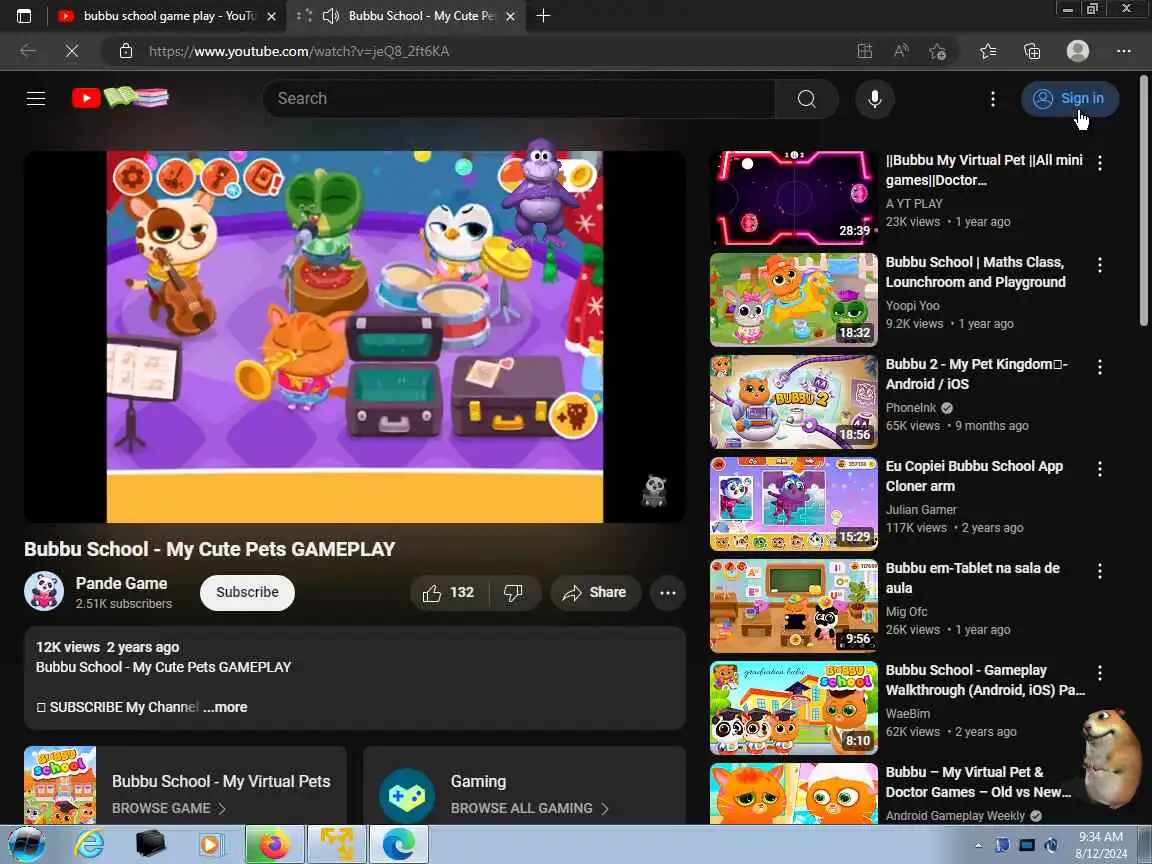The image size is (1152, 864).
Task: Open options for Eu Copiei video
Action: [1100, 469]
